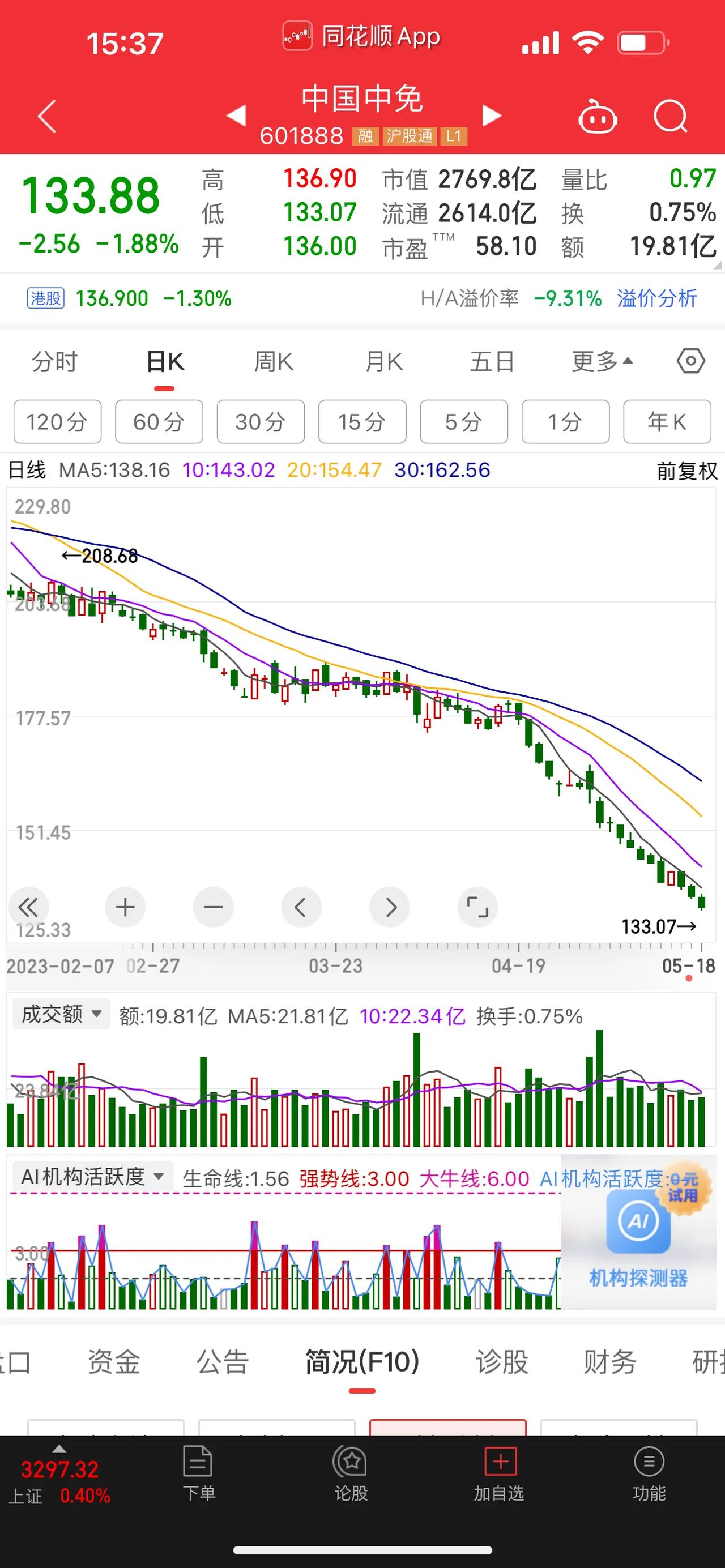
Task: Select the 日K tab
Action: (165, 362)
